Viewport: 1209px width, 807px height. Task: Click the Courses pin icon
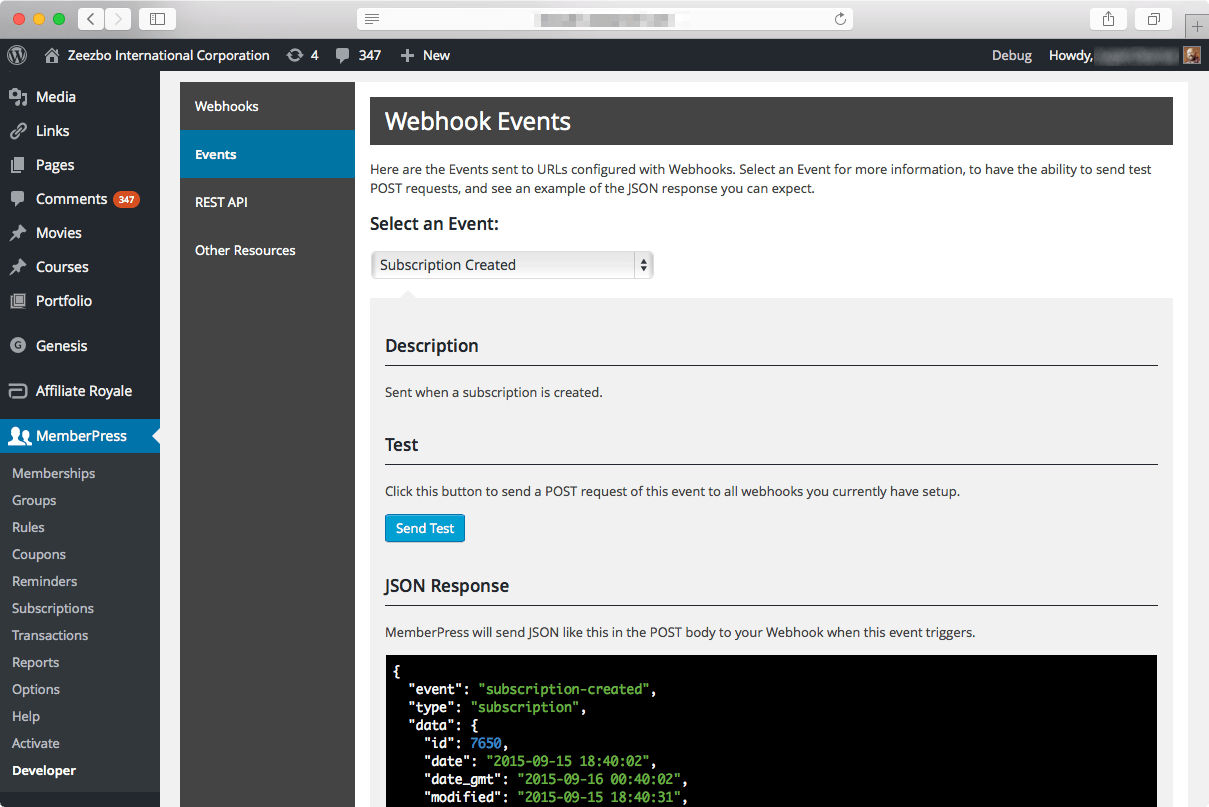18,267
